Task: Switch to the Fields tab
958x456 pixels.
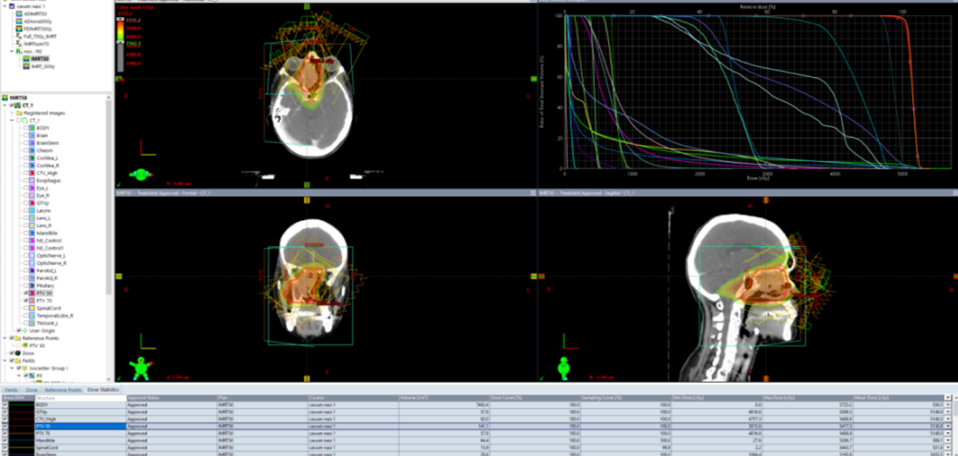Action: pos(11,389)
